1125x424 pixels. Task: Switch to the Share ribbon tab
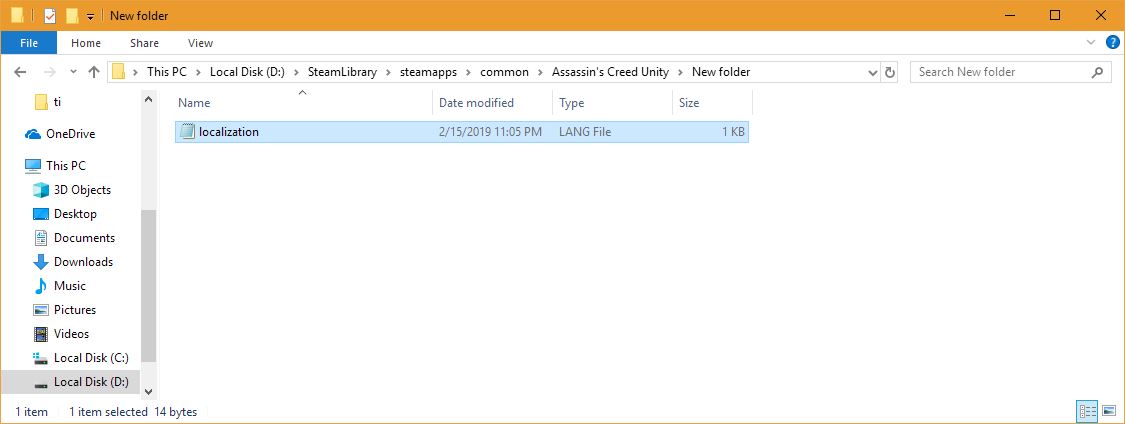[144, 43]
